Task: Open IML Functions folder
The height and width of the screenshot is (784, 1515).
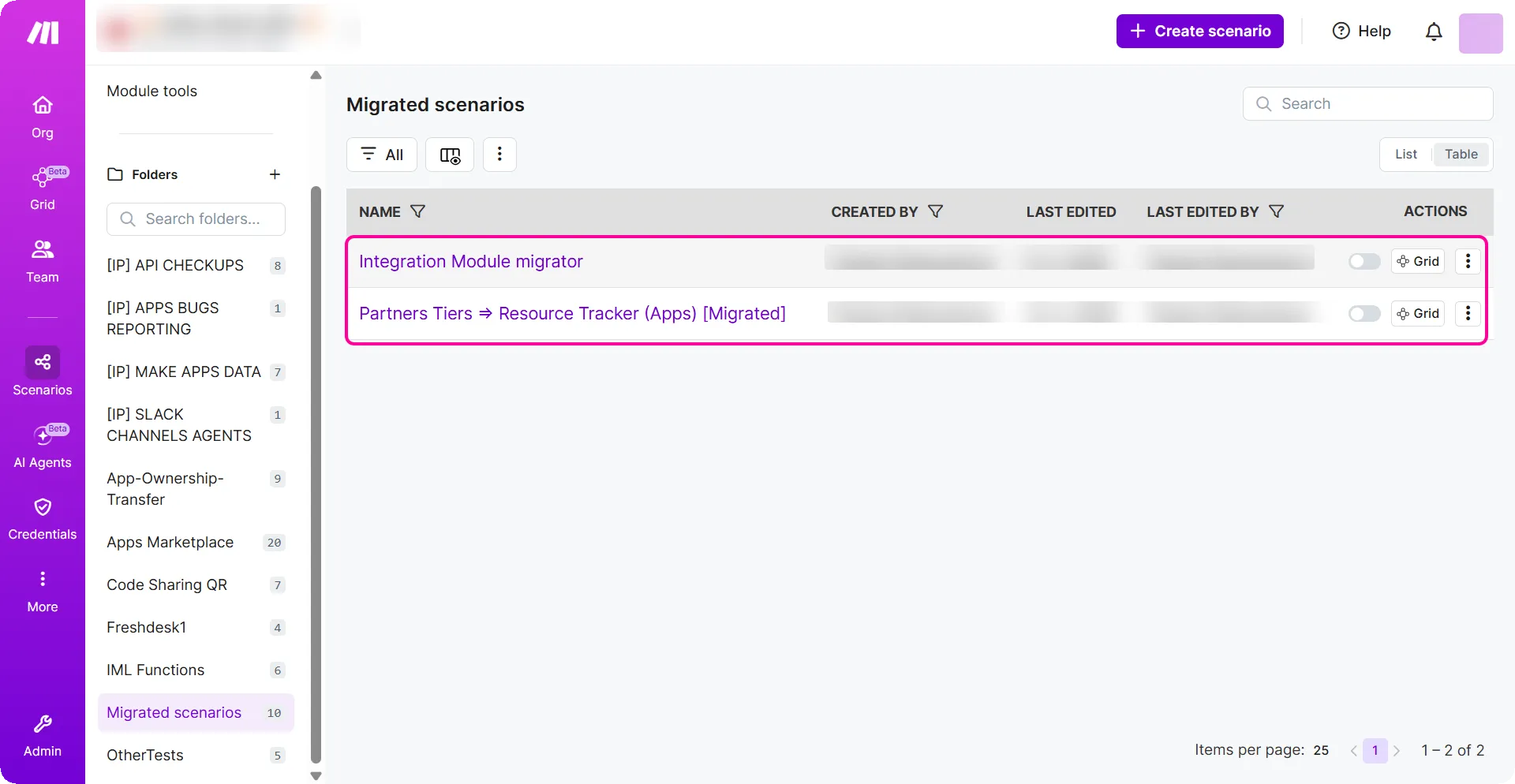Action: coord(196,670)
